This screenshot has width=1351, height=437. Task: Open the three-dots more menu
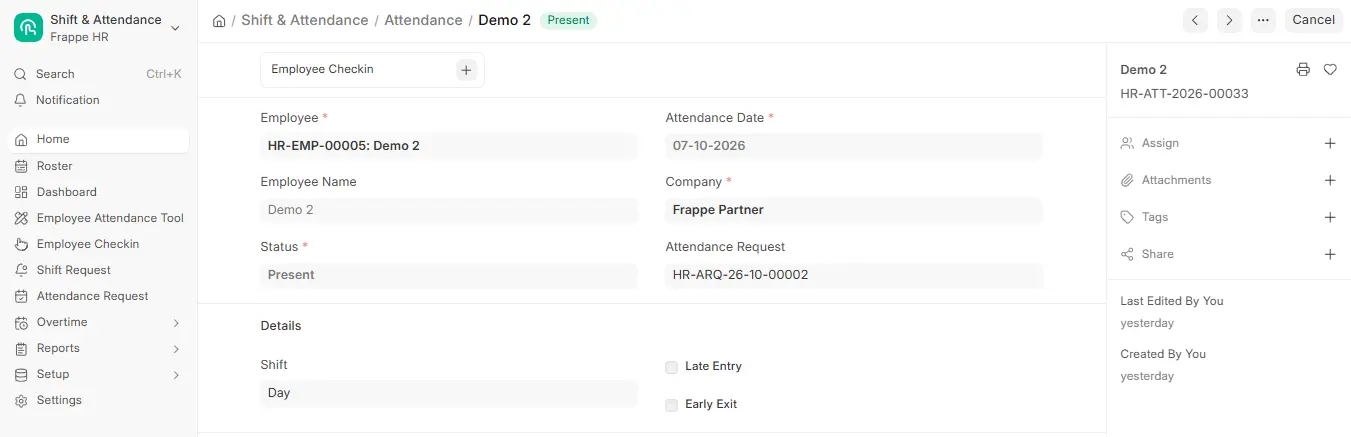click(1263, 20)
